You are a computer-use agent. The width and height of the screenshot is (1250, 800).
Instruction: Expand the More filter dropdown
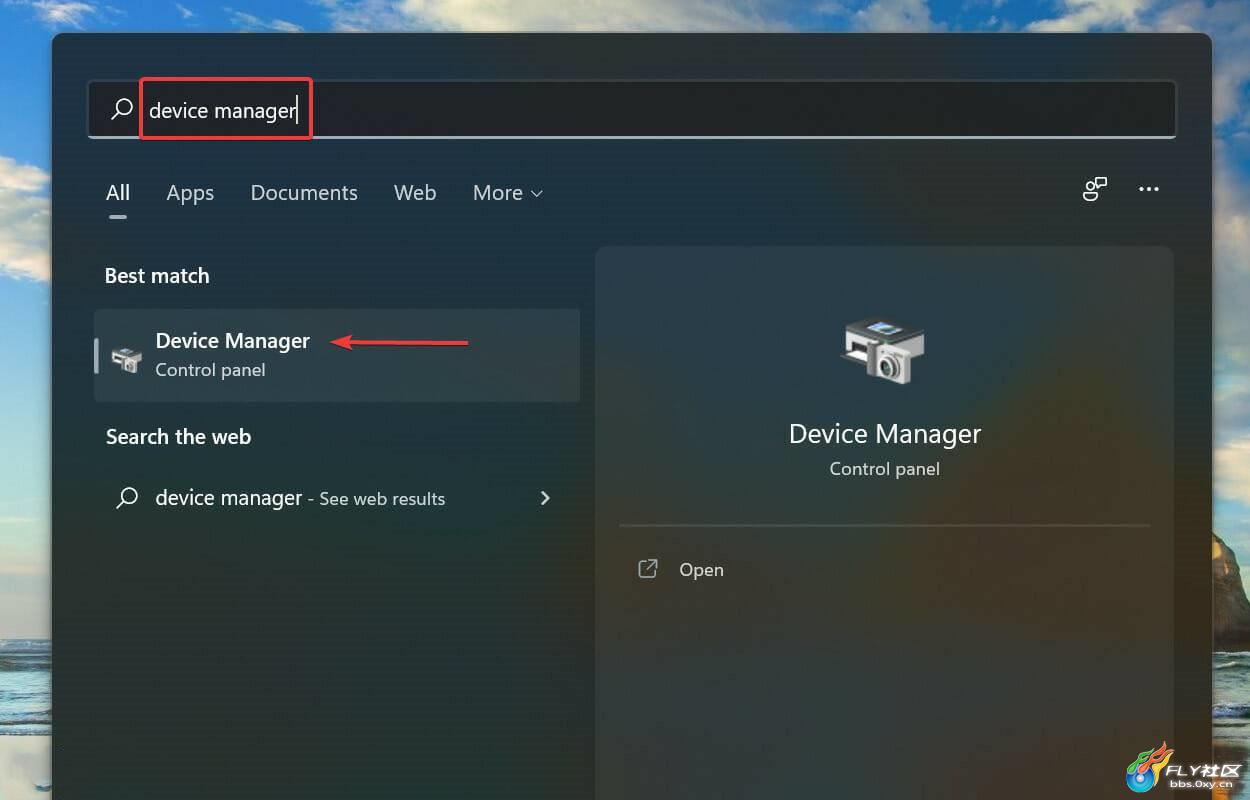tap(508, 193)
